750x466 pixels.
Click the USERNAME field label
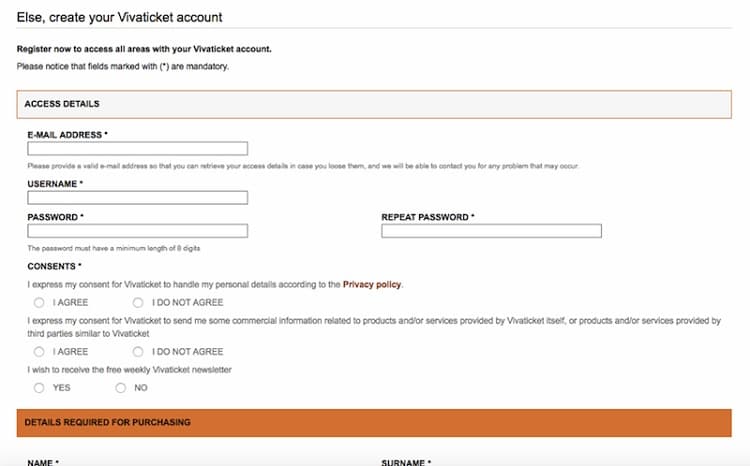click(55, 184)
